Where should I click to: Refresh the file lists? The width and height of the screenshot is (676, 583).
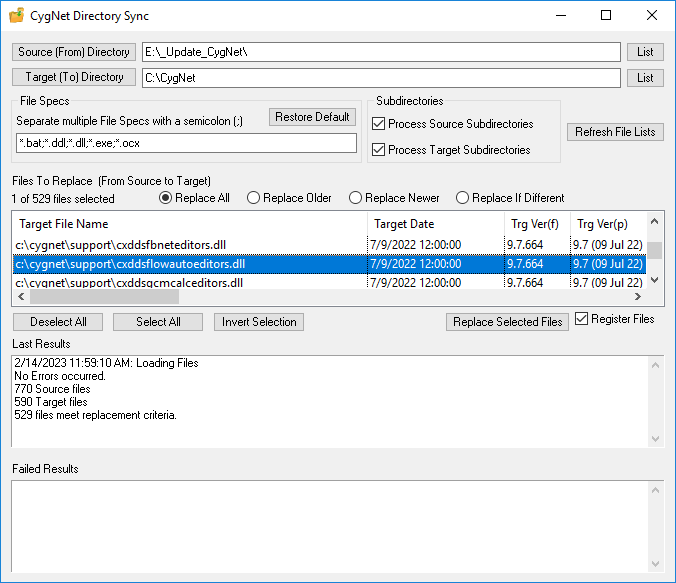point(615,132)
